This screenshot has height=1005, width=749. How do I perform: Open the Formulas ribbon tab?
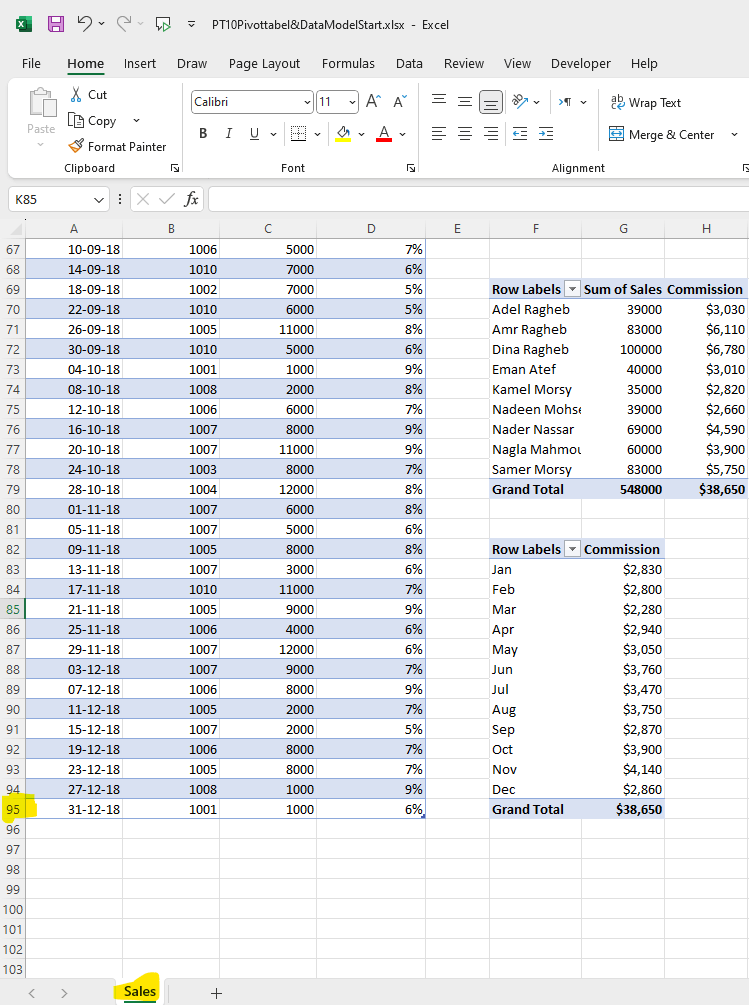[348, 63]
